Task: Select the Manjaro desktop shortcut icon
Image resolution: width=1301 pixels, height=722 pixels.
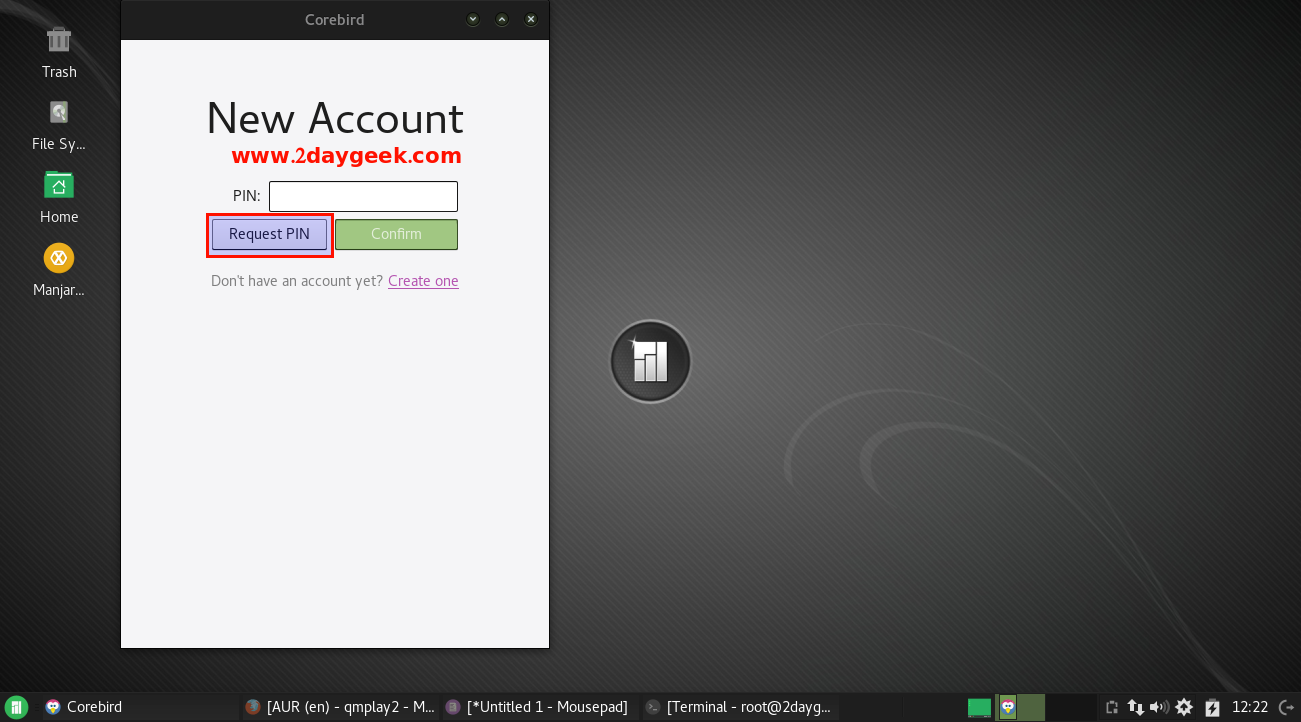Action: [x=59, y=258]
